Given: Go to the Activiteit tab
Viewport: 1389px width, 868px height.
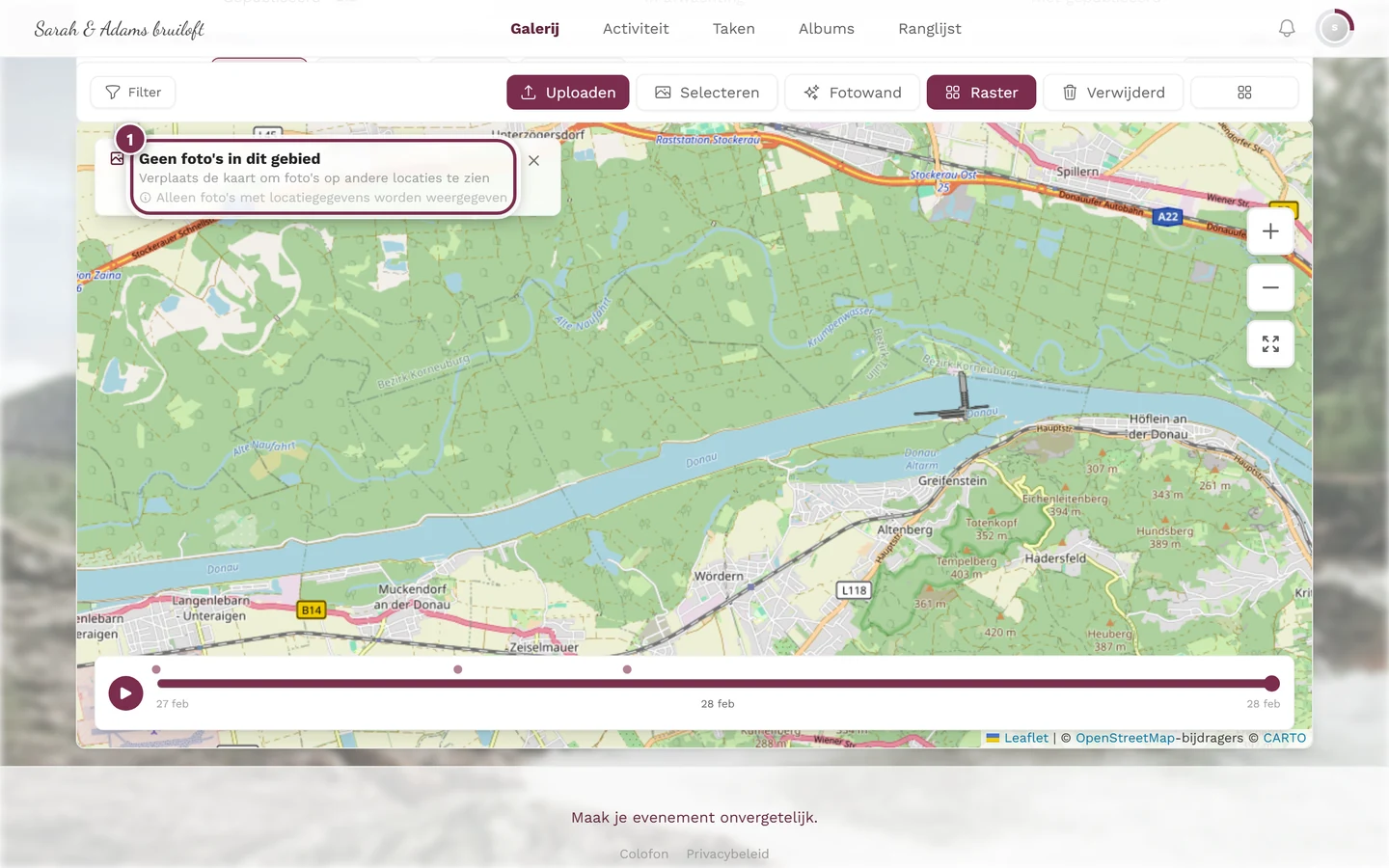Looking at the screenshot, I should [x=636, y=29].
